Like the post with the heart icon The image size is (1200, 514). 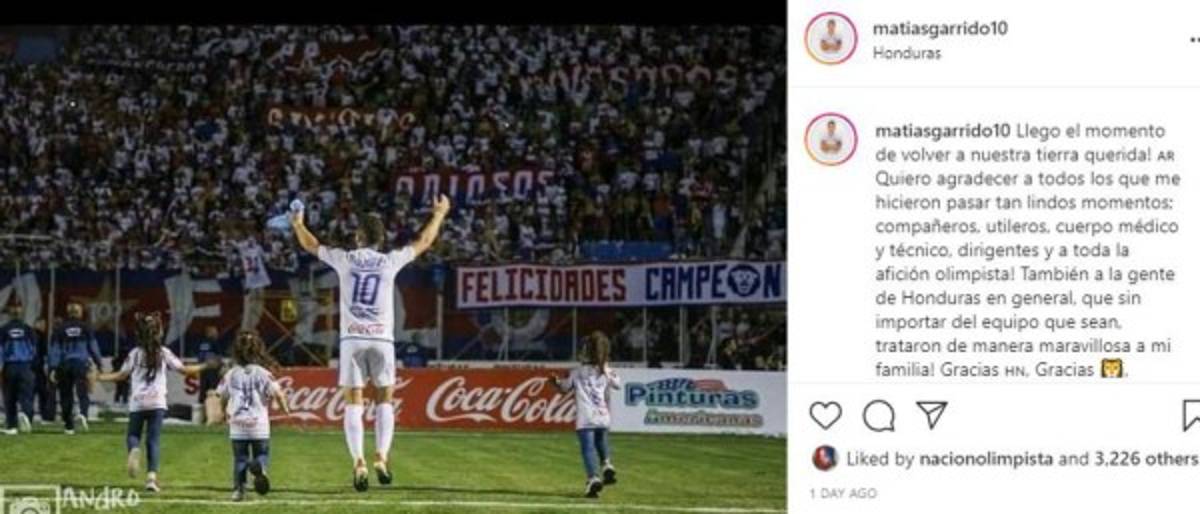click(x=825, y=415)
